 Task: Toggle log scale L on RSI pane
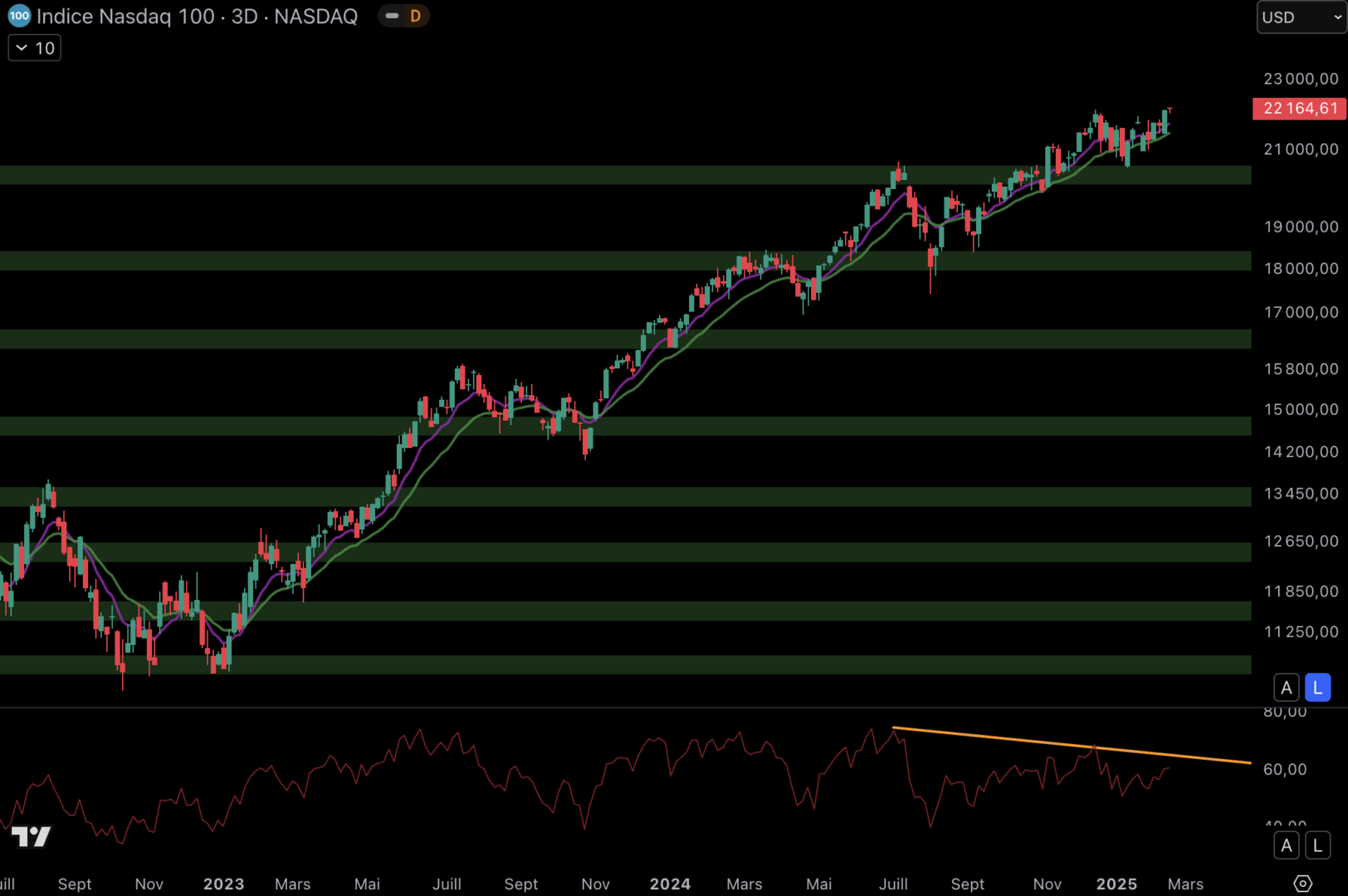[x=1317, y=845]
